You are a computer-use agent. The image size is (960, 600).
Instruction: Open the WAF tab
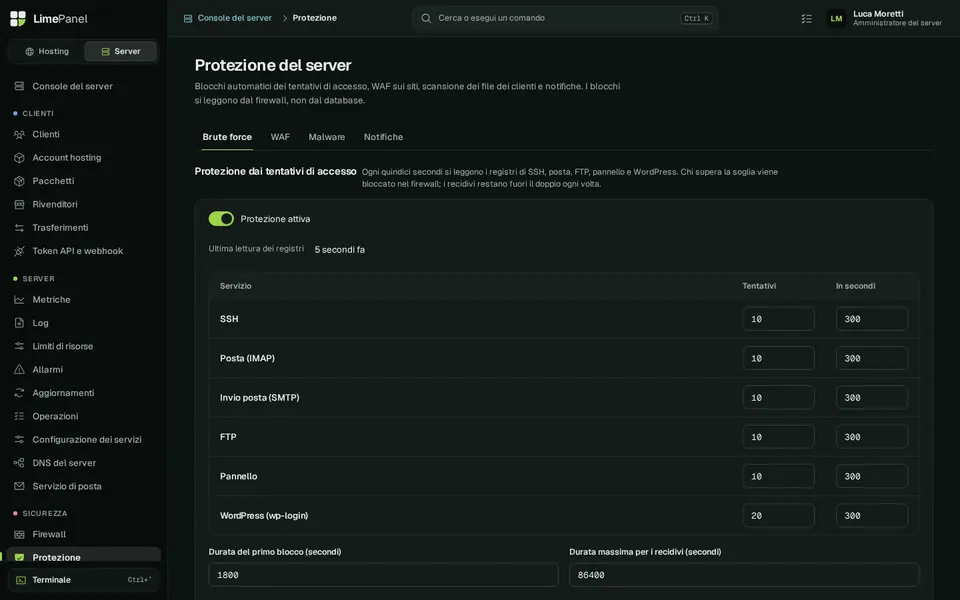(280, 137)
